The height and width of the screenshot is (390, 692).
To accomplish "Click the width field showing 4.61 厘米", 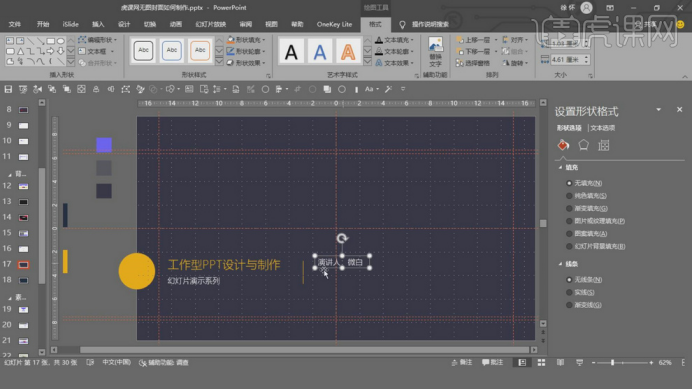I will pos(567,60).
